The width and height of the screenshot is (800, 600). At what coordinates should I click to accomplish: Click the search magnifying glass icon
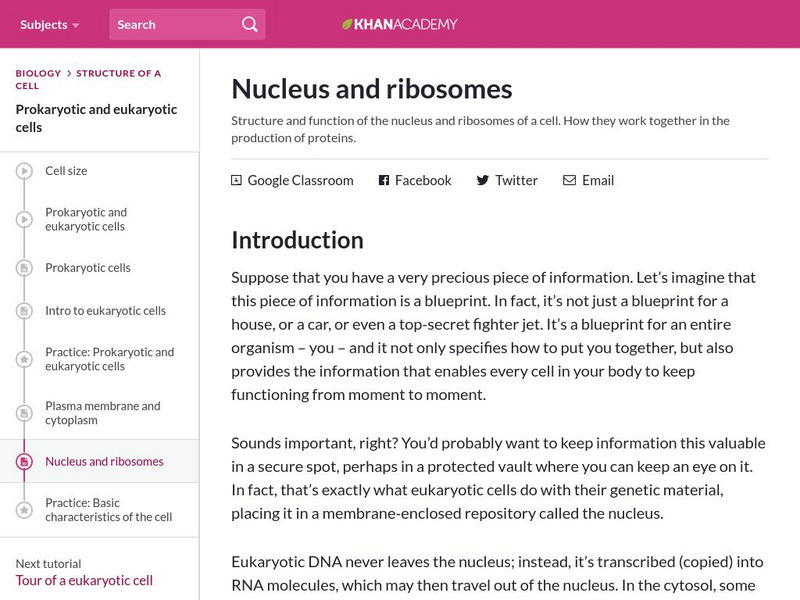coord(249,24)
